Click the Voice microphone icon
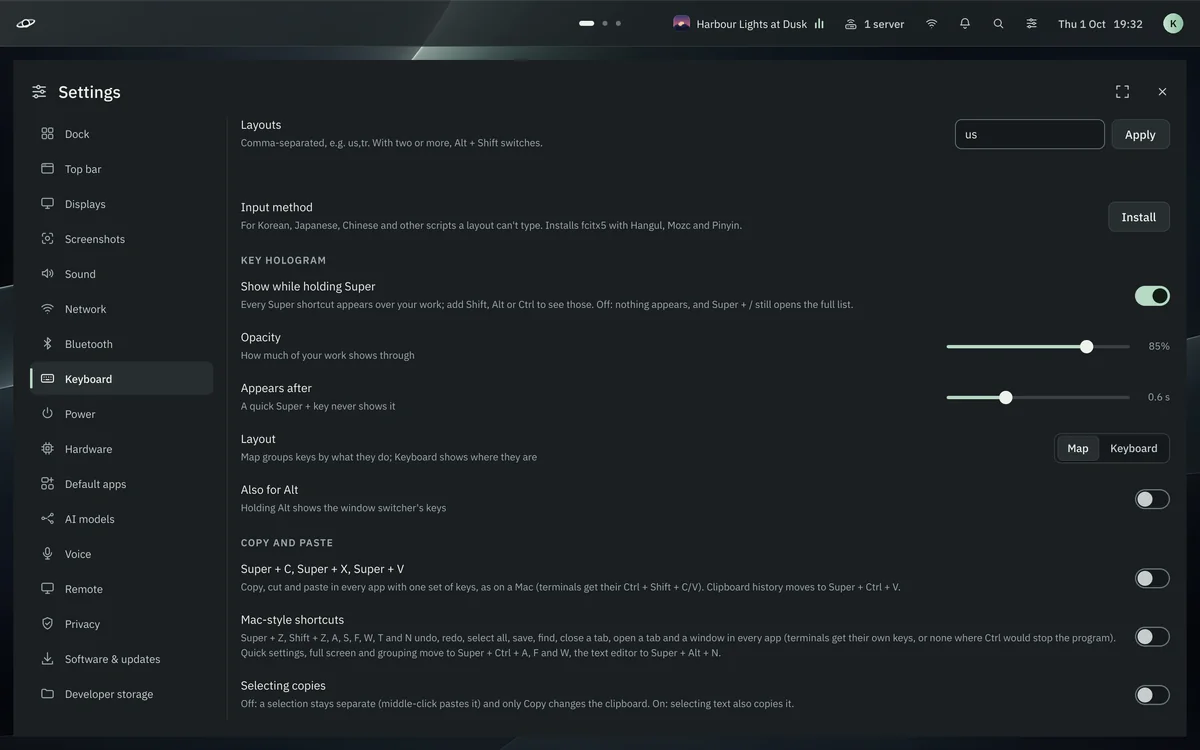Screen dimensions: 1200x750 pos(47,554)
